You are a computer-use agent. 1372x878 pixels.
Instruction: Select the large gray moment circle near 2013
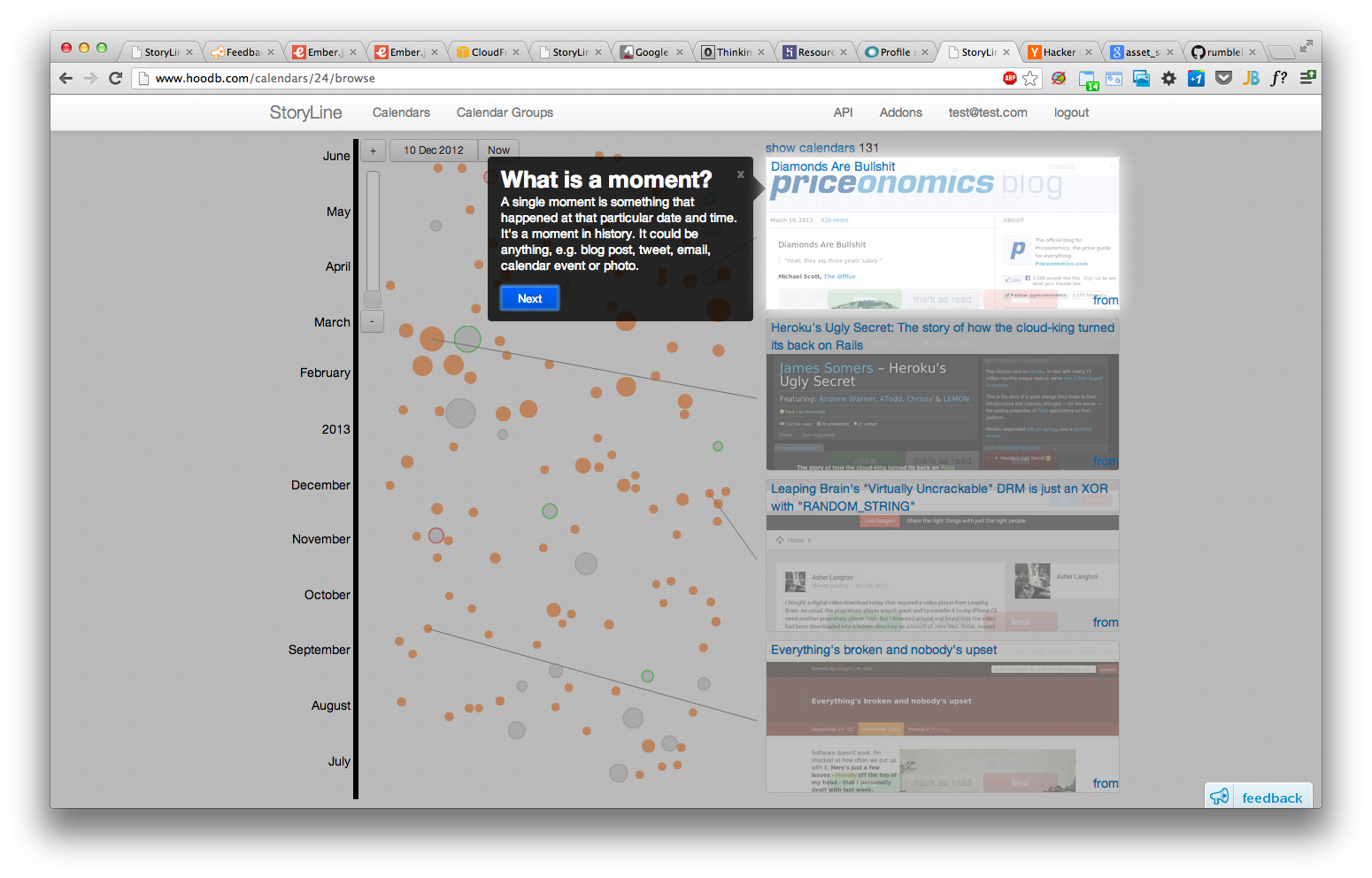point(460,412)
